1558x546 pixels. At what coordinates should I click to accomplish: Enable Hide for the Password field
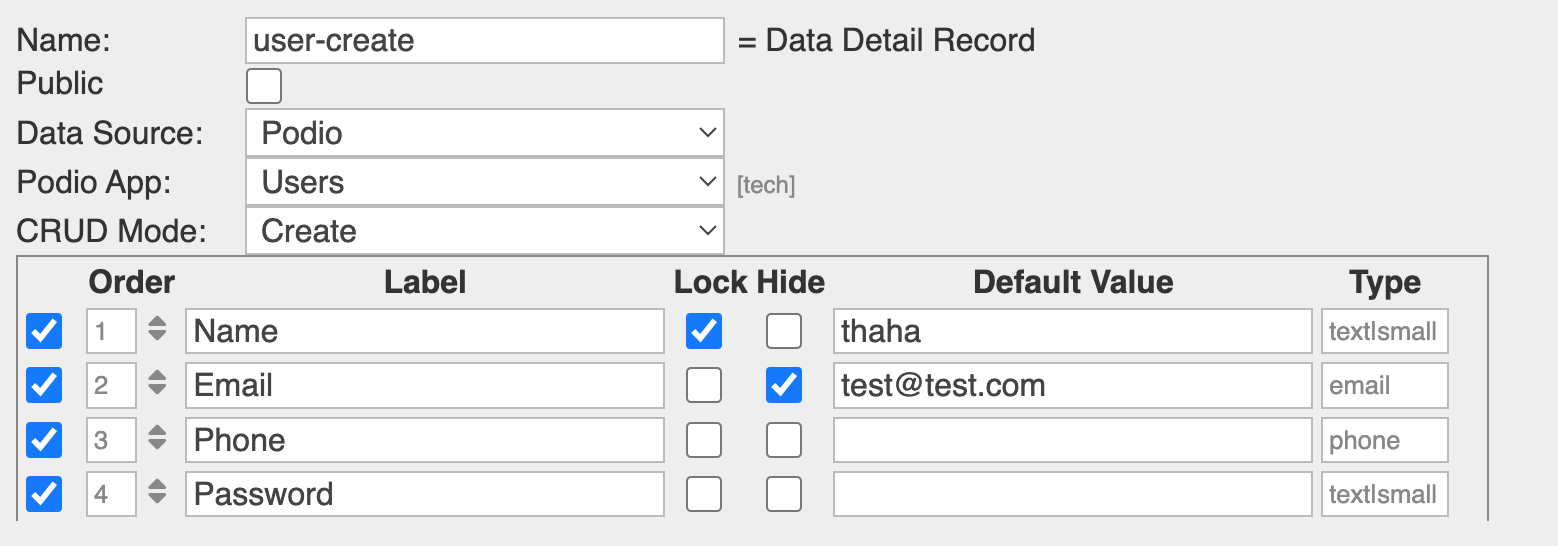tap(784, 494)
